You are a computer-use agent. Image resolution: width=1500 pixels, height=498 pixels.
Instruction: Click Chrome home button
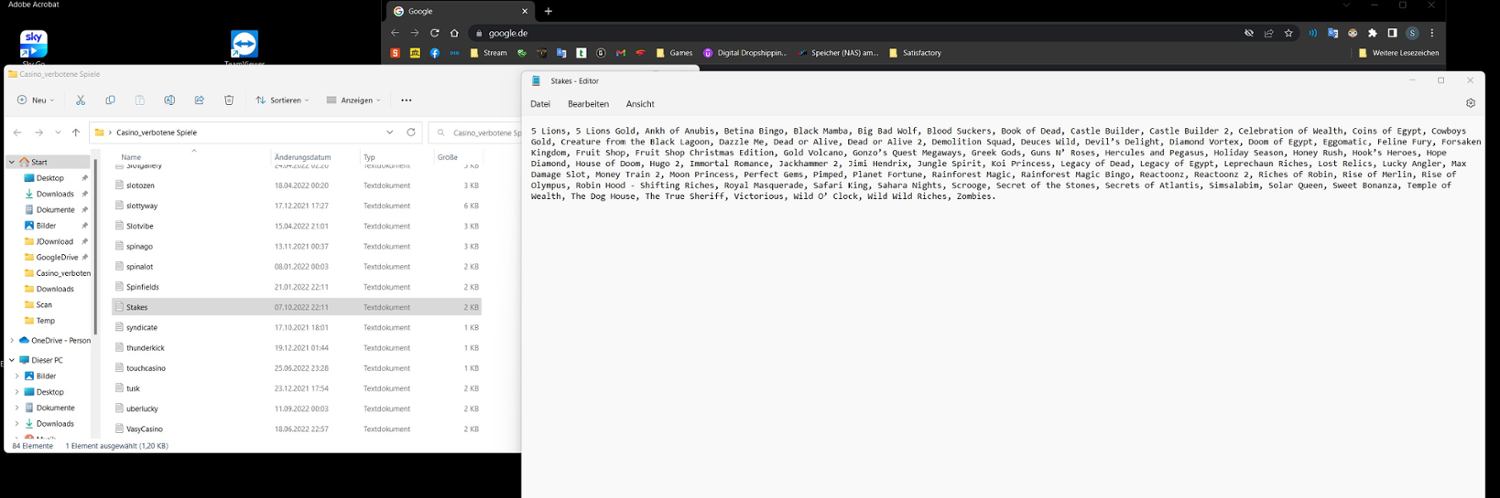454,33
